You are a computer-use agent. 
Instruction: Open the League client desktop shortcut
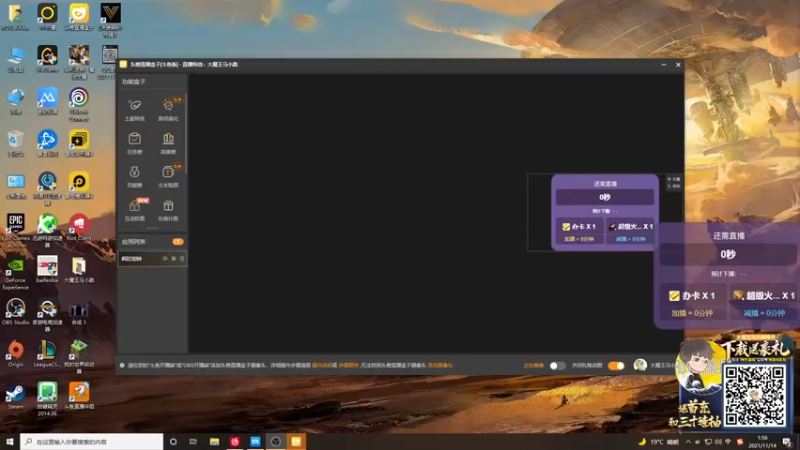(x=47, y=354)
